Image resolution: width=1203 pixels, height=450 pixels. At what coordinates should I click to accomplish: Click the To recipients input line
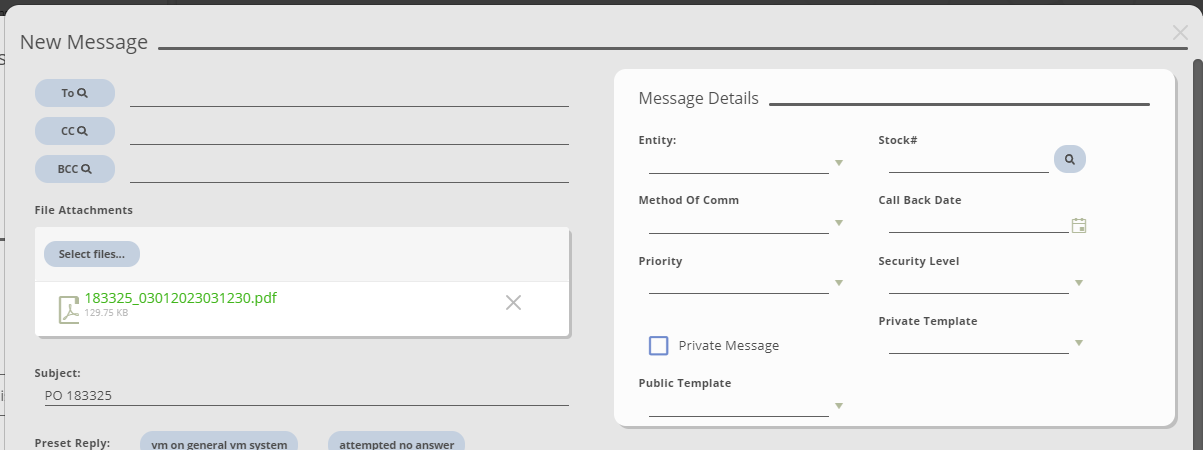pos(349,94)
